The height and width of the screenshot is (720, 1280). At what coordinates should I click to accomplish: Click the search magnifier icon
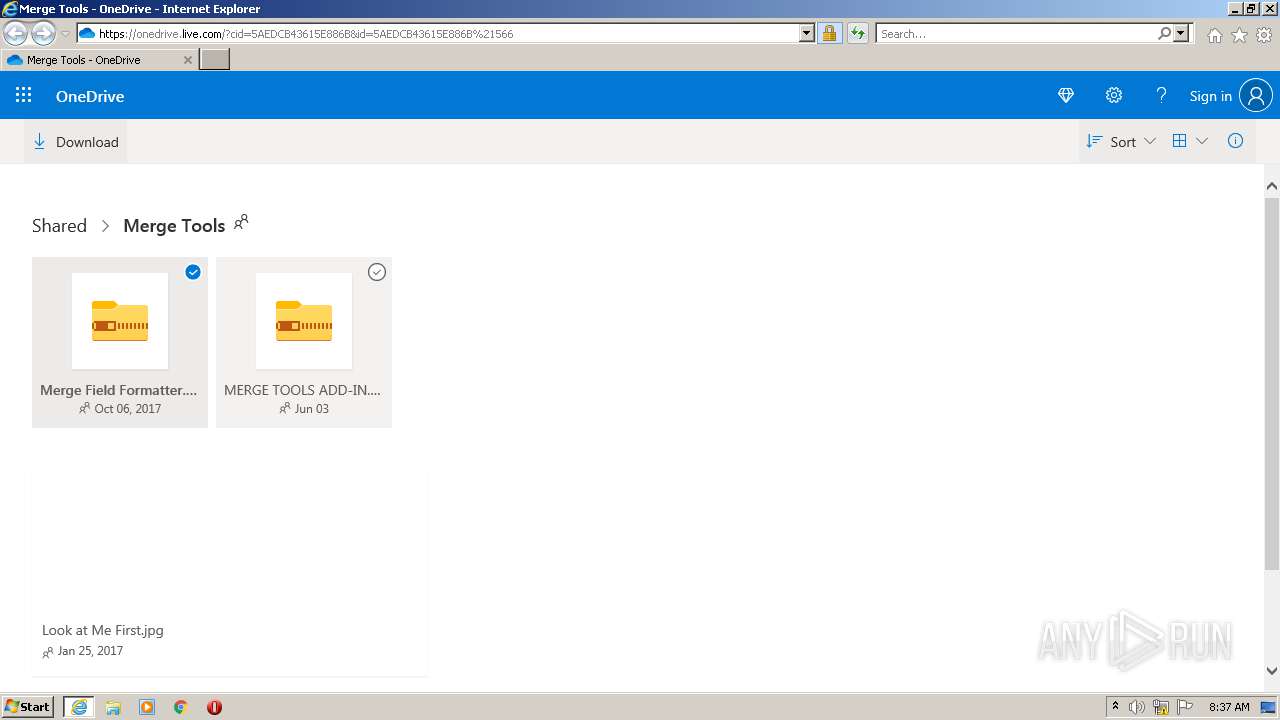pyautogui.click(x=1165, y=33)
